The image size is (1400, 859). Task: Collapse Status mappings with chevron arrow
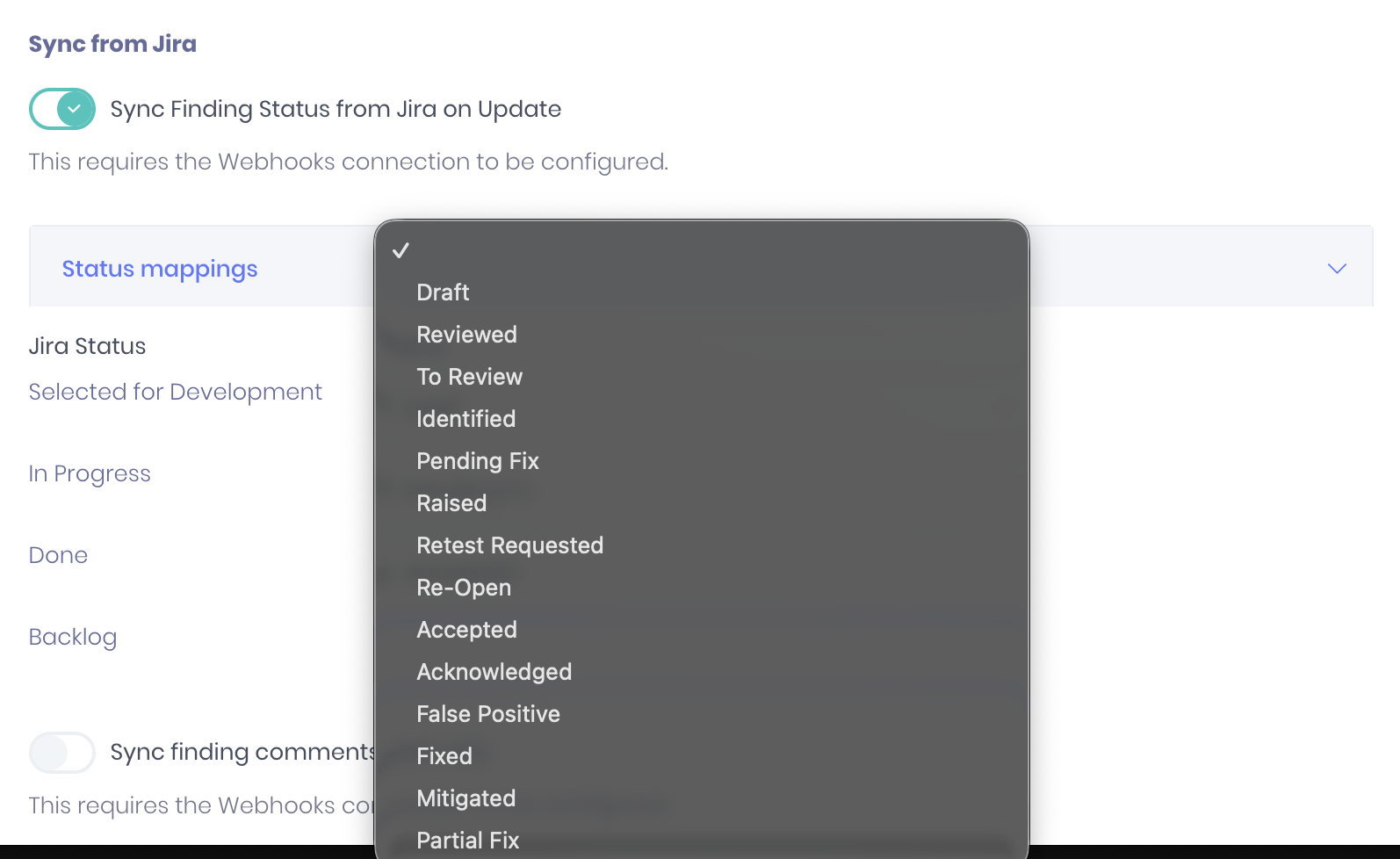(1337, 269)
